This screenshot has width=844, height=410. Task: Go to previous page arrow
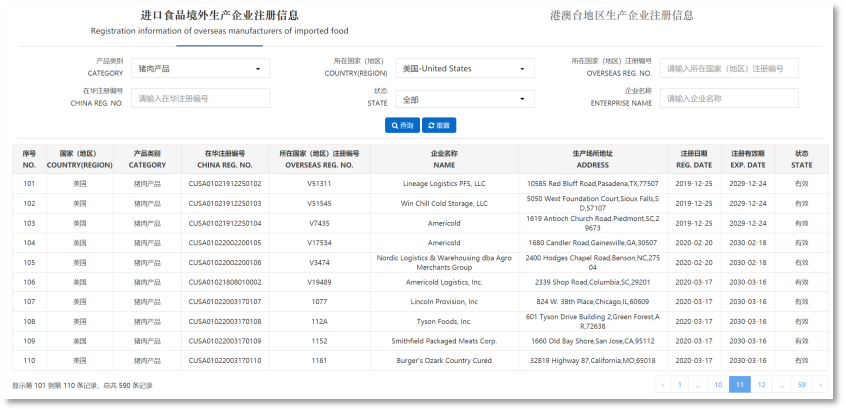coord(663,385)
